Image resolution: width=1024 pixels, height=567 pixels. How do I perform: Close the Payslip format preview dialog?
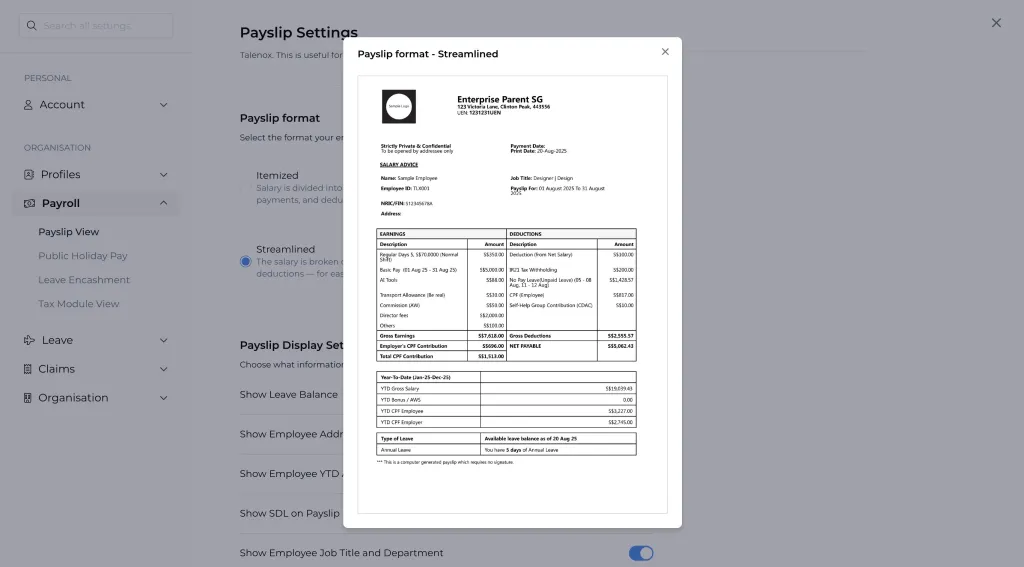coord(665,52)
